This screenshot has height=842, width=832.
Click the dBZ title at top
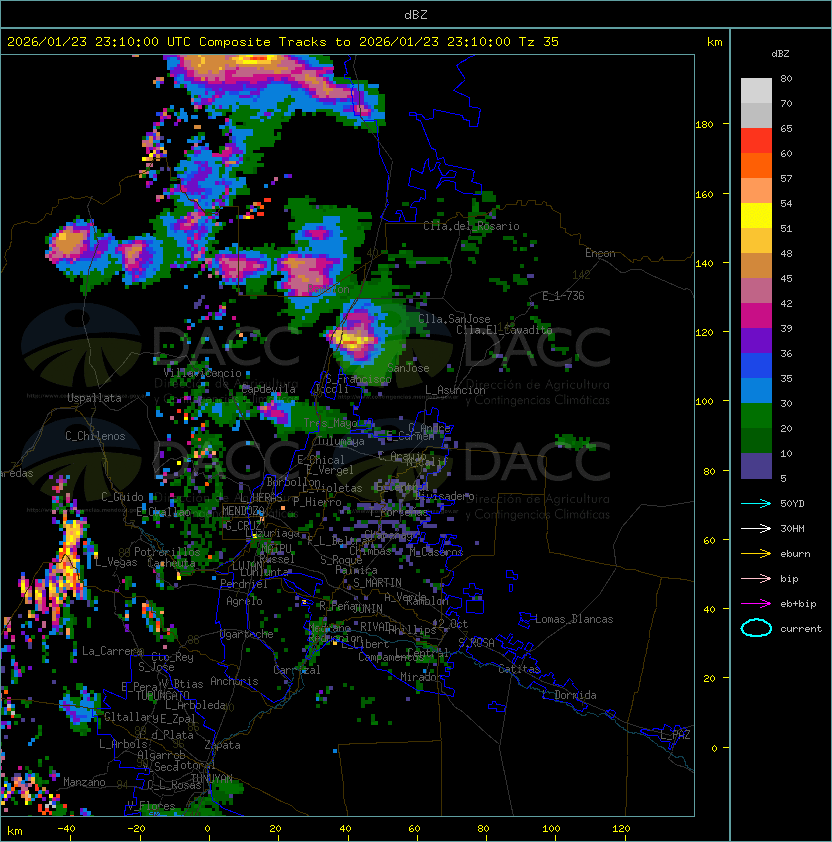pyautogui.click(x=415, y=14)
